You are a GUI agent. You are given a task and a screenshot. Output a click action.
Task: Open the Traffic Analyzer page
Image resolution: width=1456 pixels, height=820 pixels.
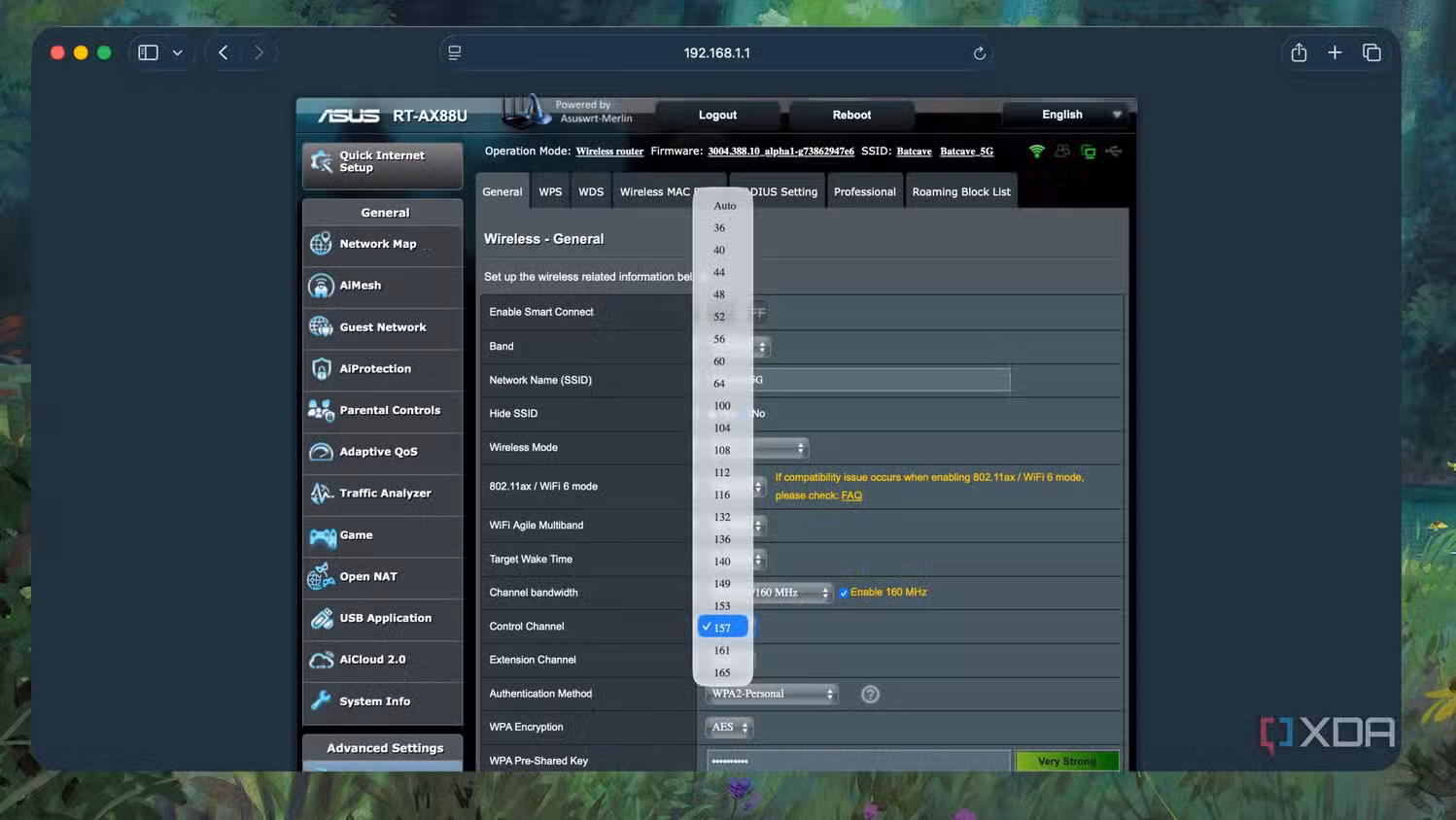(x=383, y=494)
